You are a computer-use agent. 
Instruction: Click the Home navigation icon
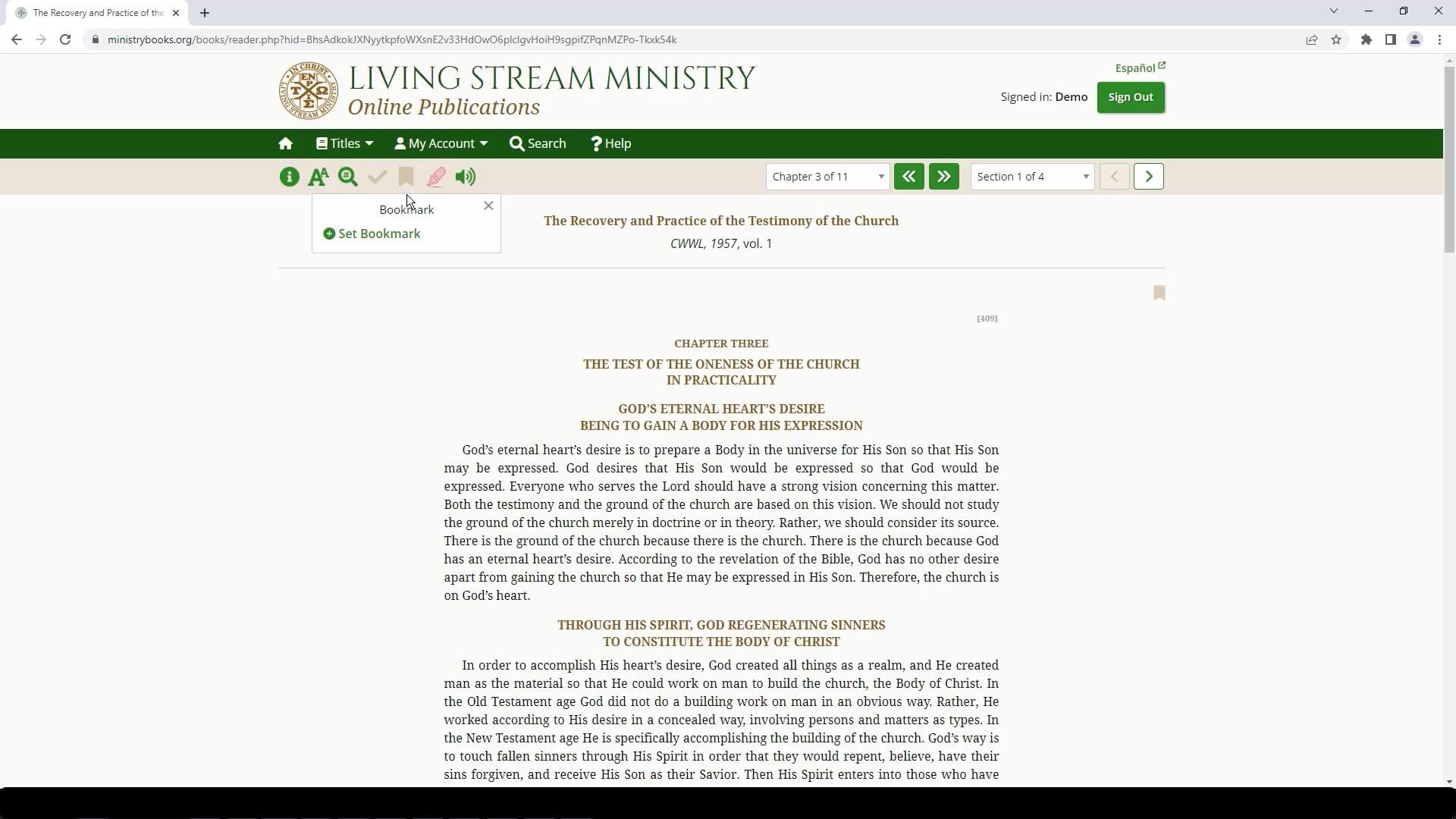coord(285,143)
